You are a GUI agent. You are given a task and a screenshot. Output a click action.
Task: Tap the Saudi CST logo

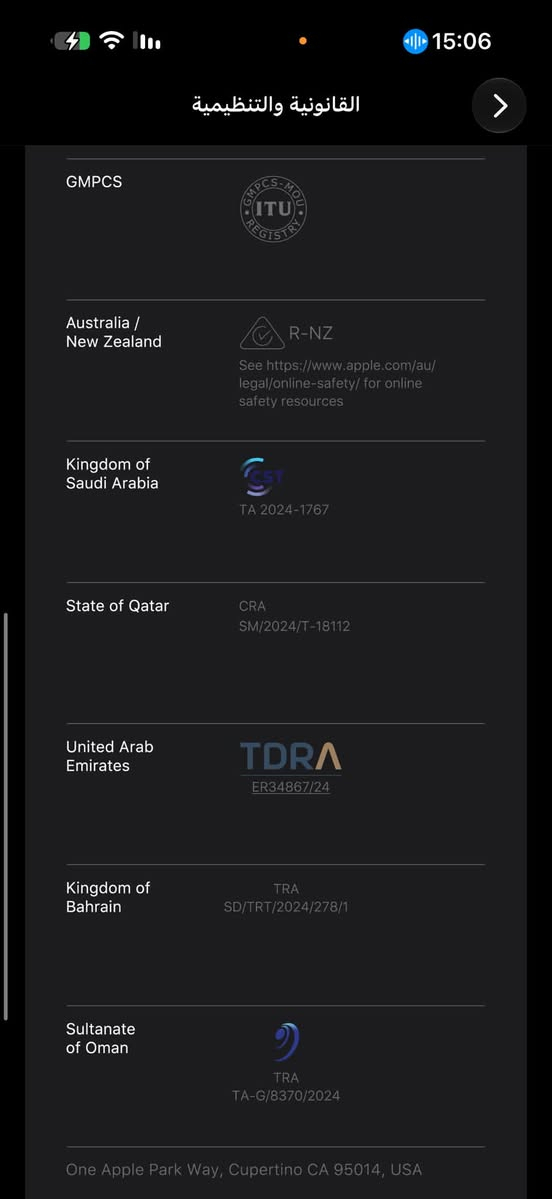(x=261, y=477)
